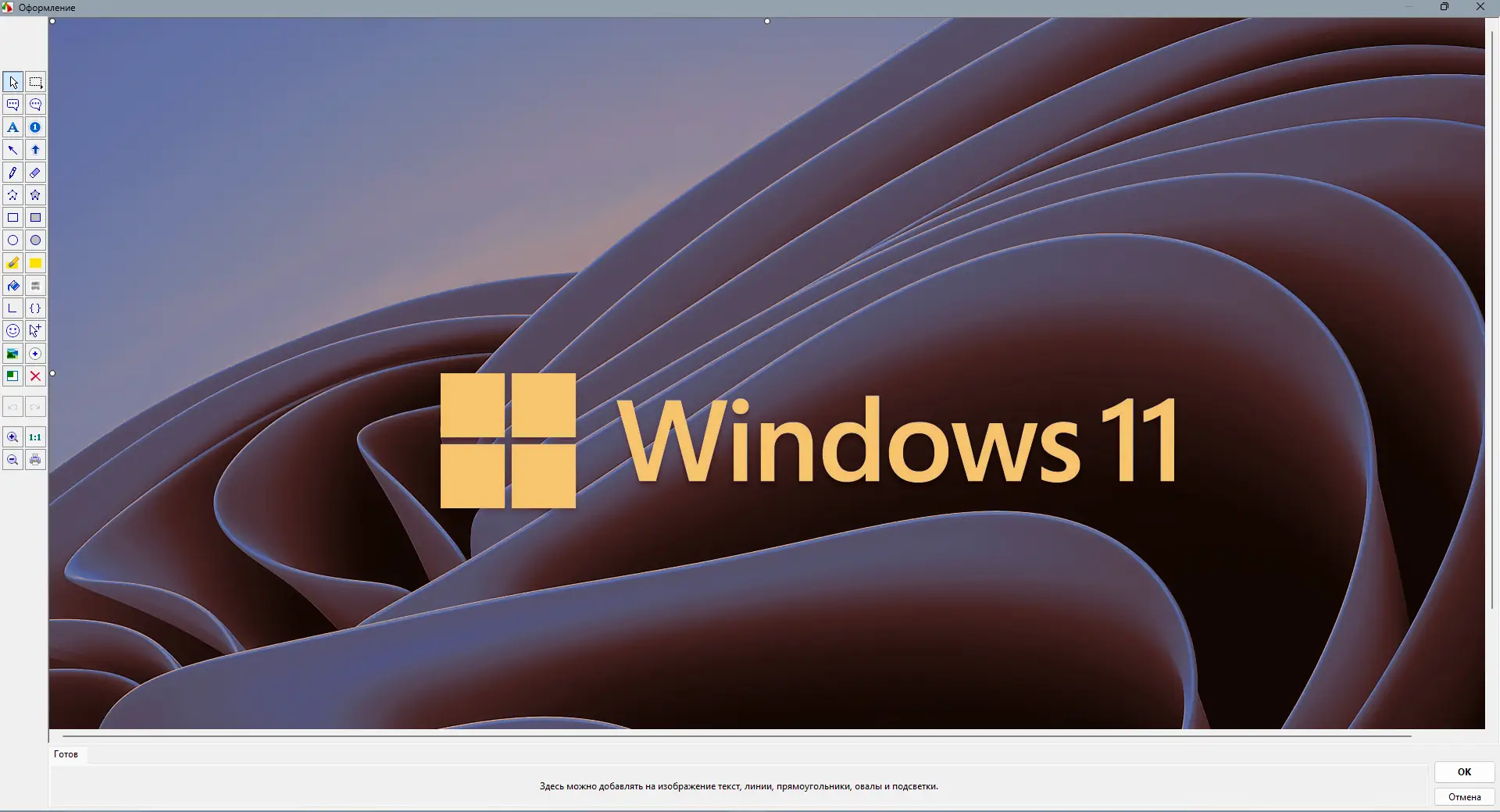Viewport: 1500px width, 812px height.
Task: Select the text tool letter A
Action: (x=12, y=127)
